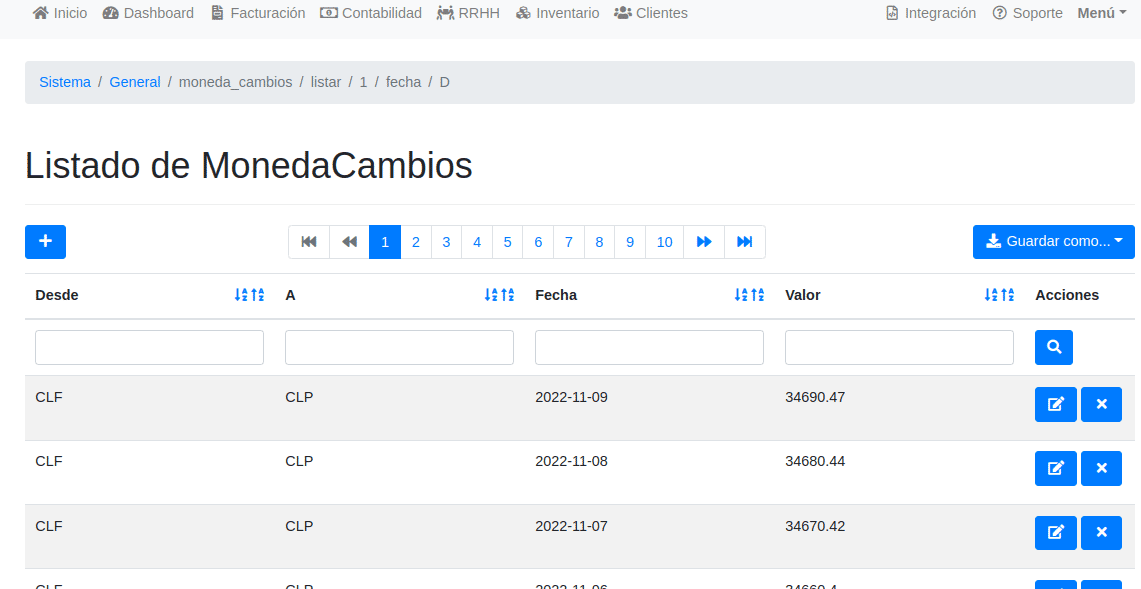Expand the Menú dropdown in navbar
Viewport: 1141px width, 589px height.
pos(1101,13)
